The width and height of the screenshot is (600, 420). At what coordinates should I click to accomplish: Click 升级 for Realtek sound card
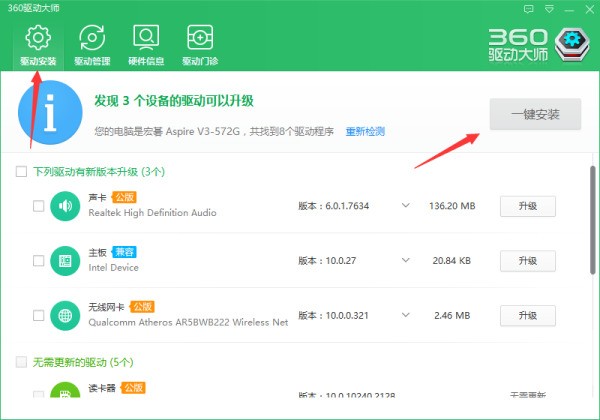[528, 206]
